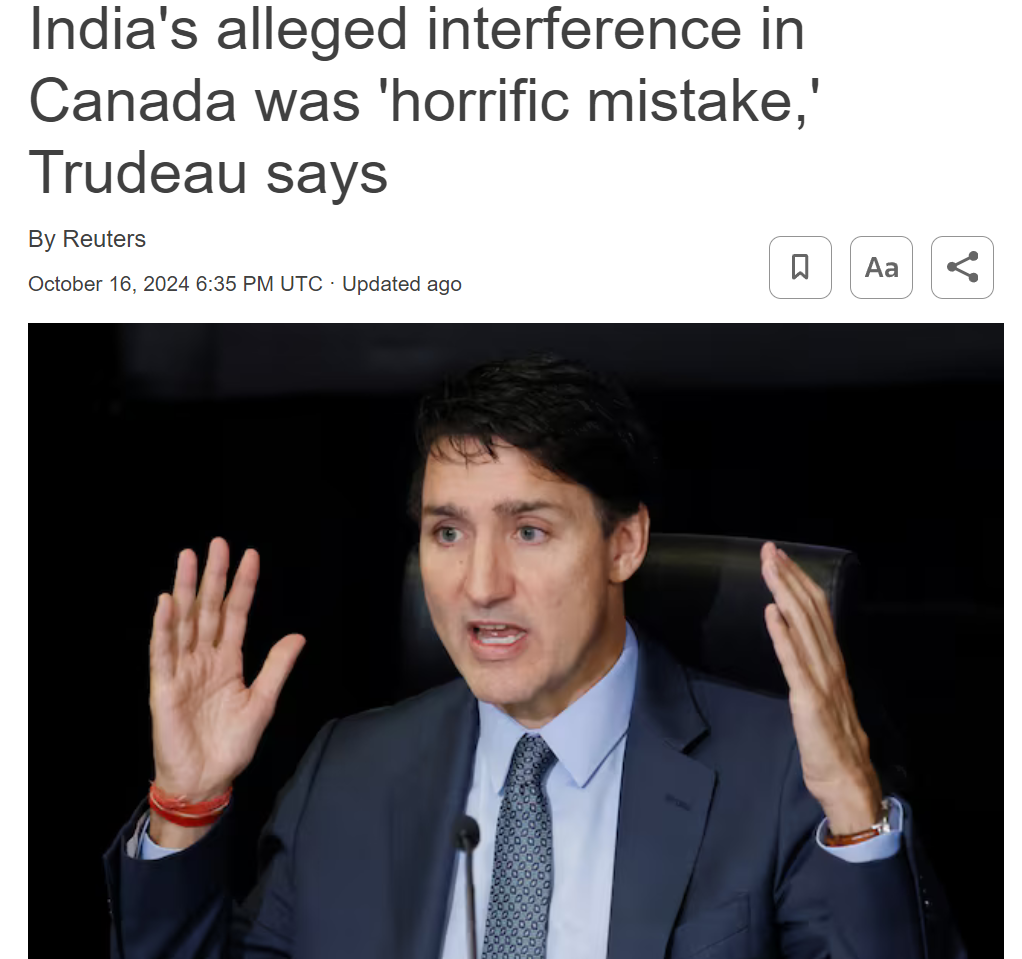
Task: Open the Aa text size options
Action: (881, 267)
